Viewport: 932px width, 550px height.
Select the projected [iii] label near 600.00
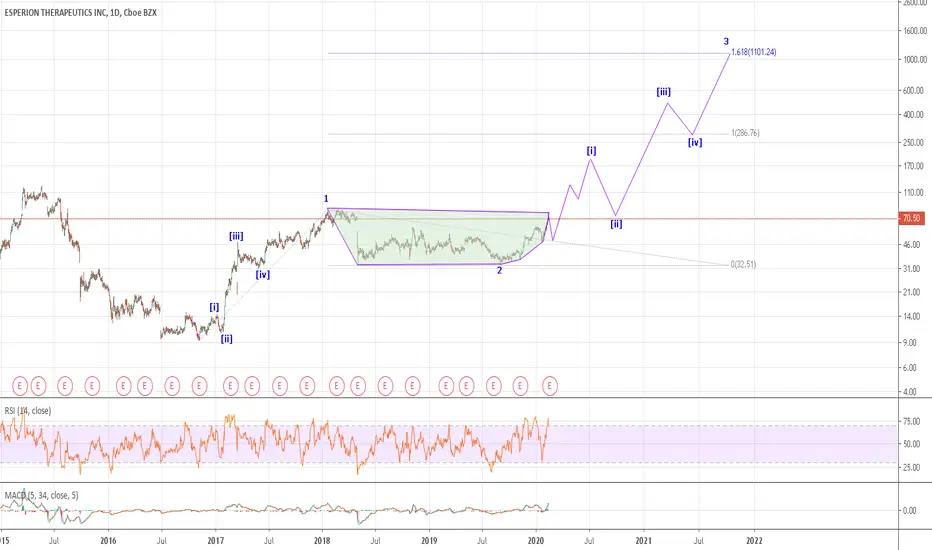663,92
